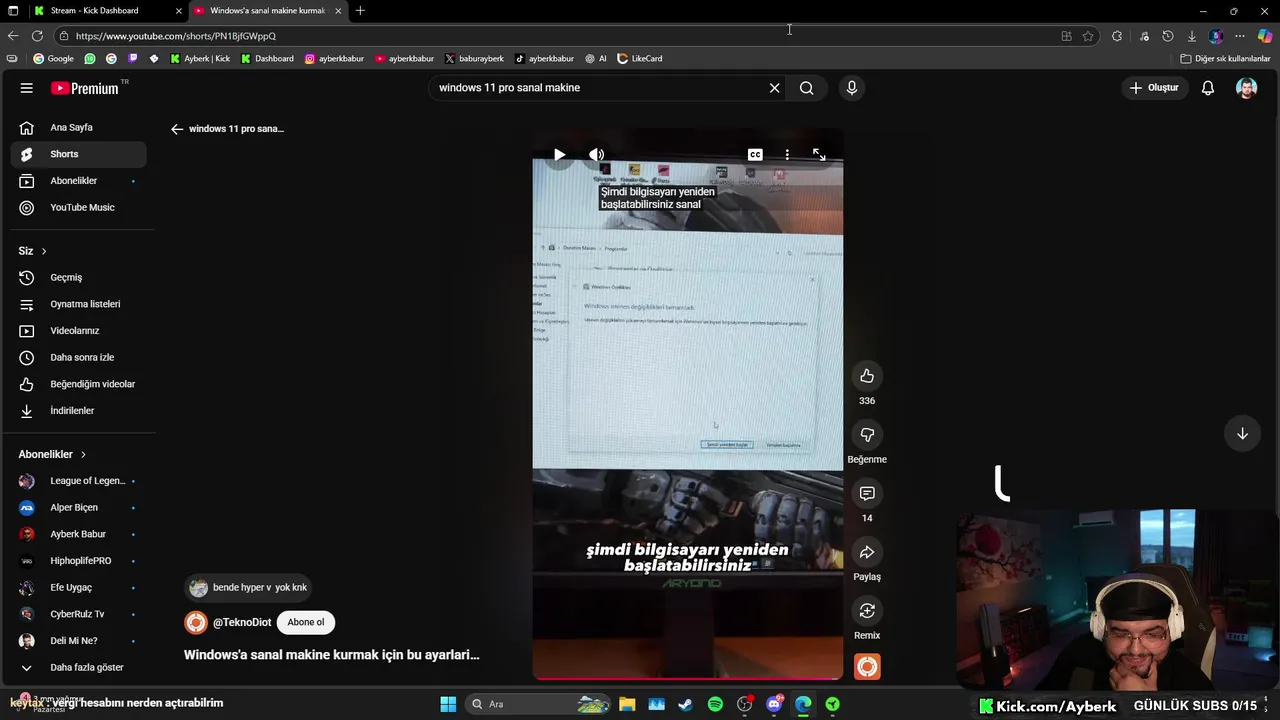Expand the Siz section chevron
The image size is (1280, 720).
[x=44, y=251]
